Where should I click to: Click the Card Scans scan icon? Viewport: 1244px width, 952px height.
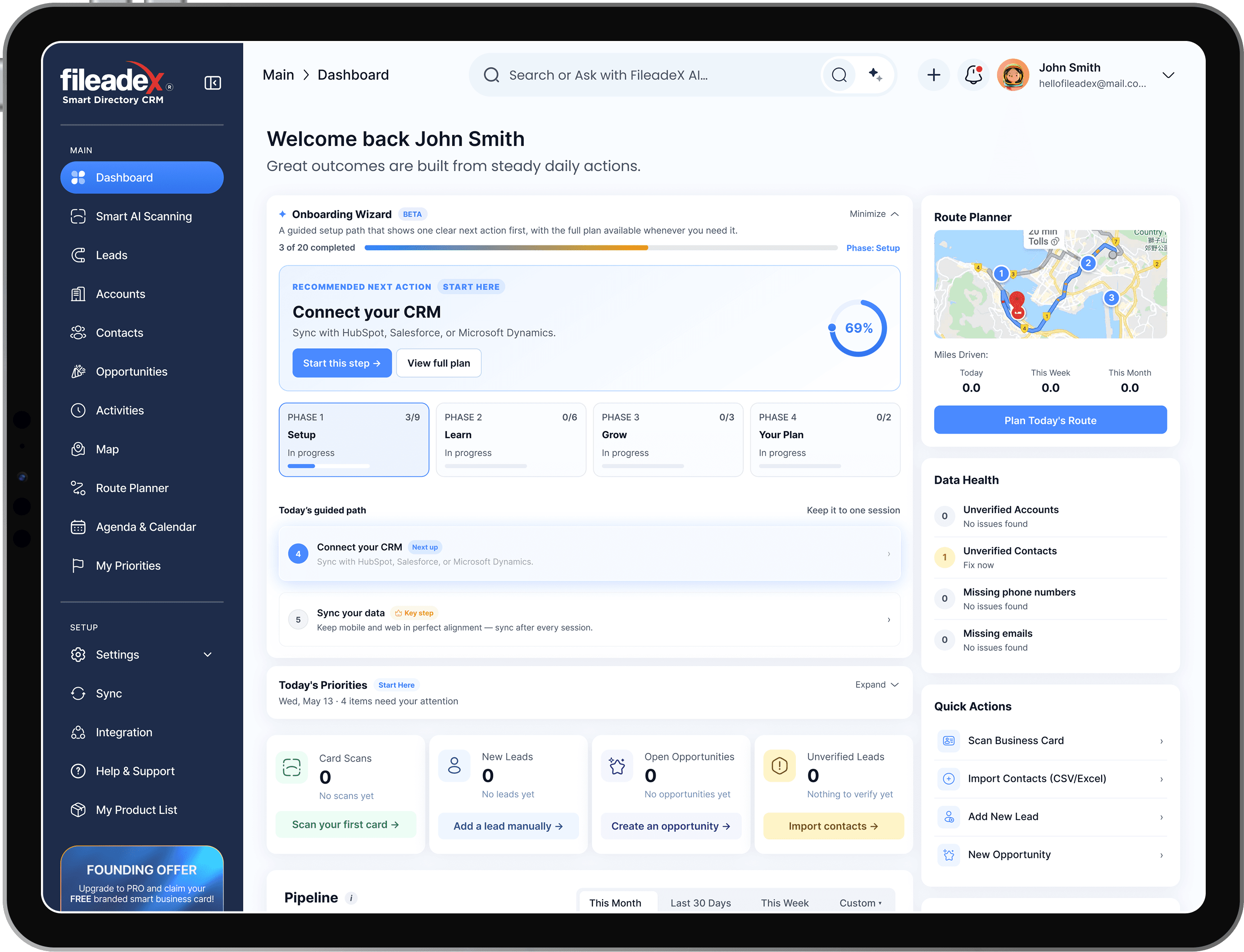pyautogui.click(x=291, y=767)
